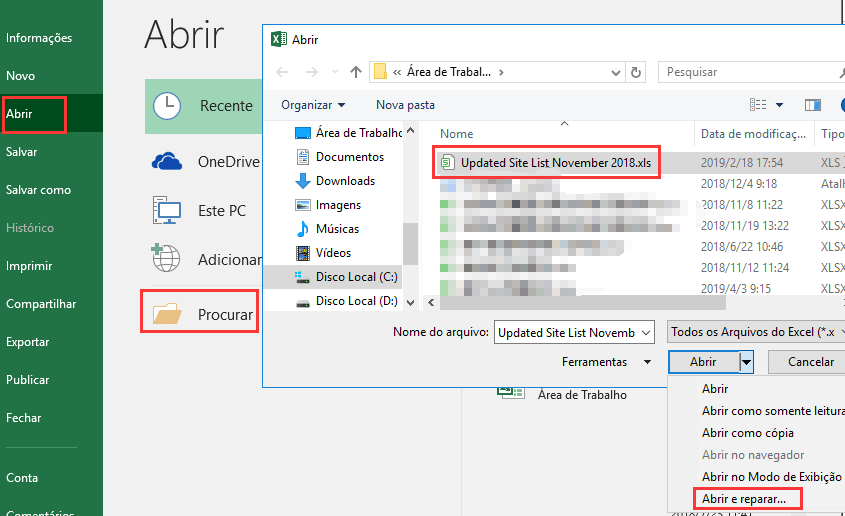The height and width of the screenshot is (516, 845).
Task: Open Compartilhar in the sidebar
Action: pos(41,304)
